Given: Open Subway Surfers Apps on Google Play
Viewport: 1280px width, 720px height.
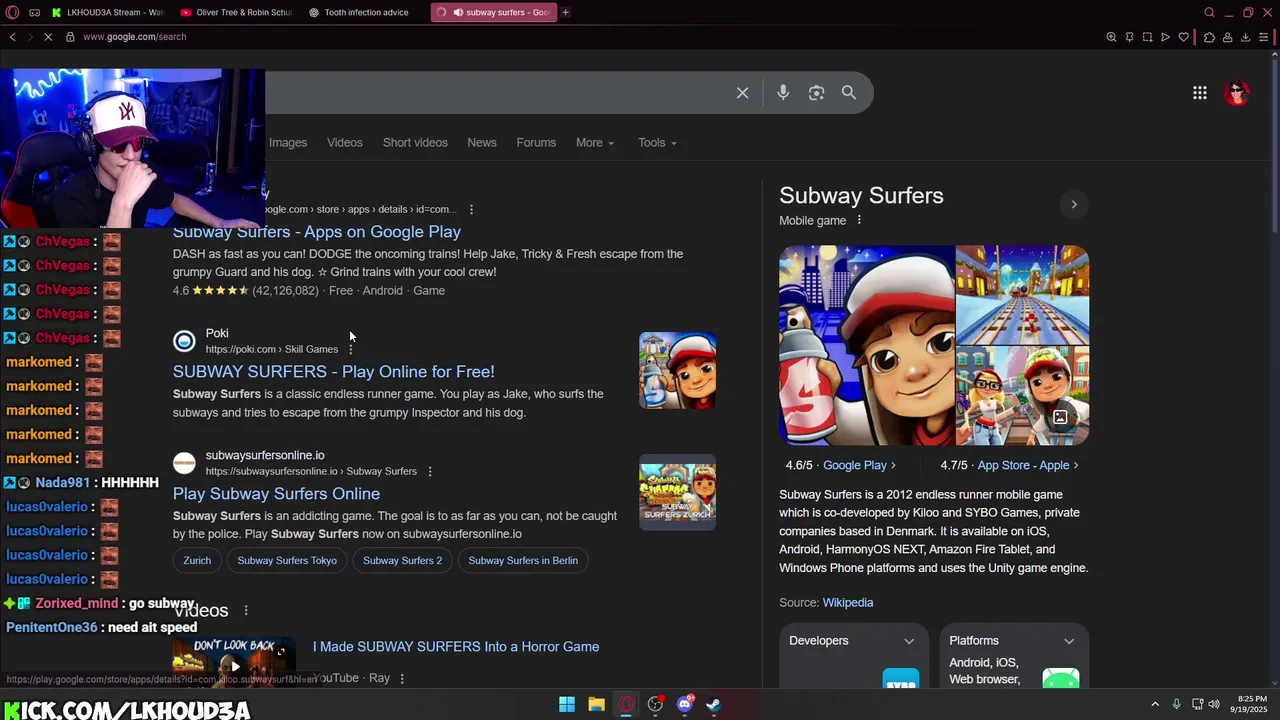Looking at the screenshot, I should coord(317,232).
